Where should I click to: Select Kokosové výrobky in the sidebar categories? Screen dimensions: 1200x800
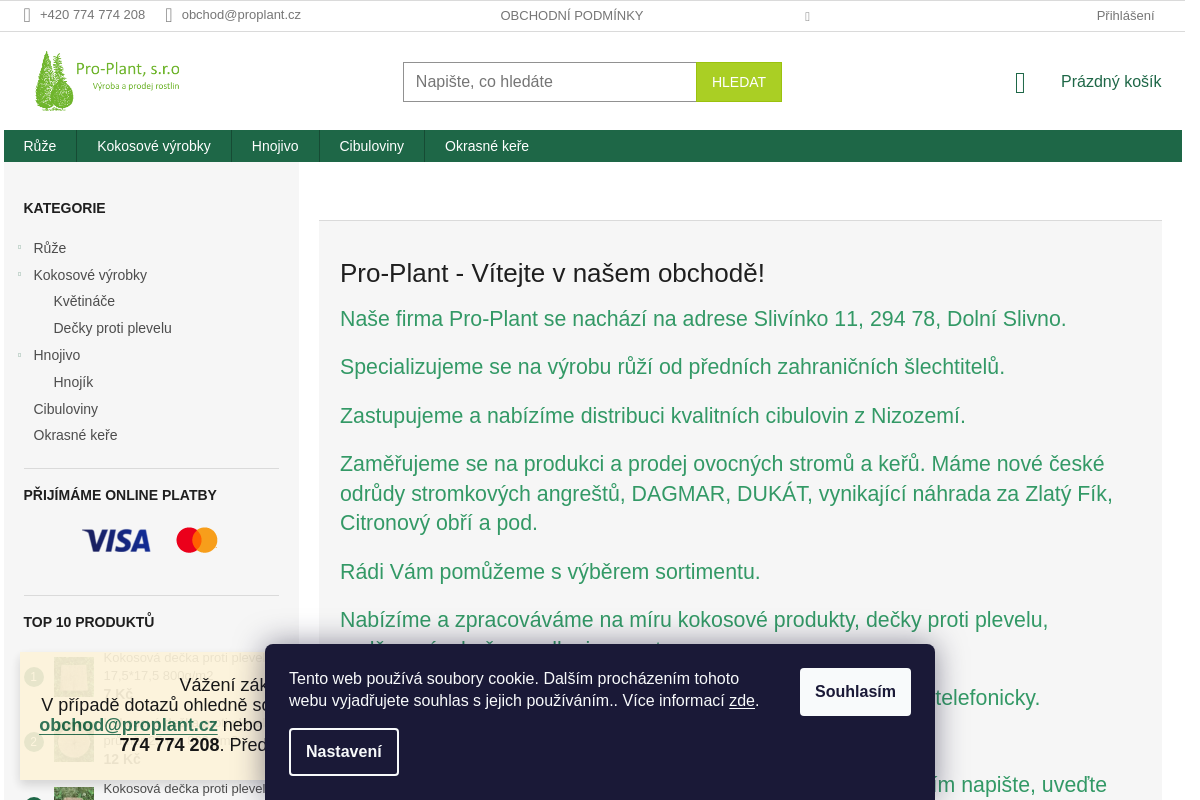tap(90, 275)
